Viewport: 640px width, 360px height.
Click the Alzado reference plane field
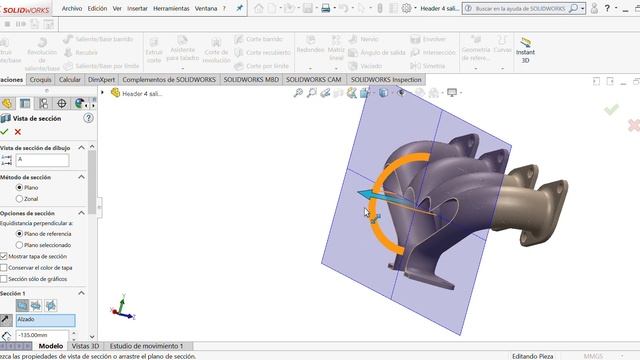(46, 320)
